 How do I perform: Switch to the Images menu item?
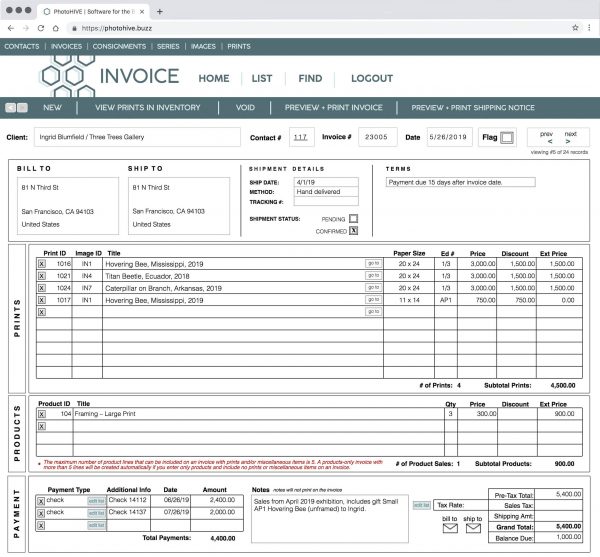pos(201,46)
